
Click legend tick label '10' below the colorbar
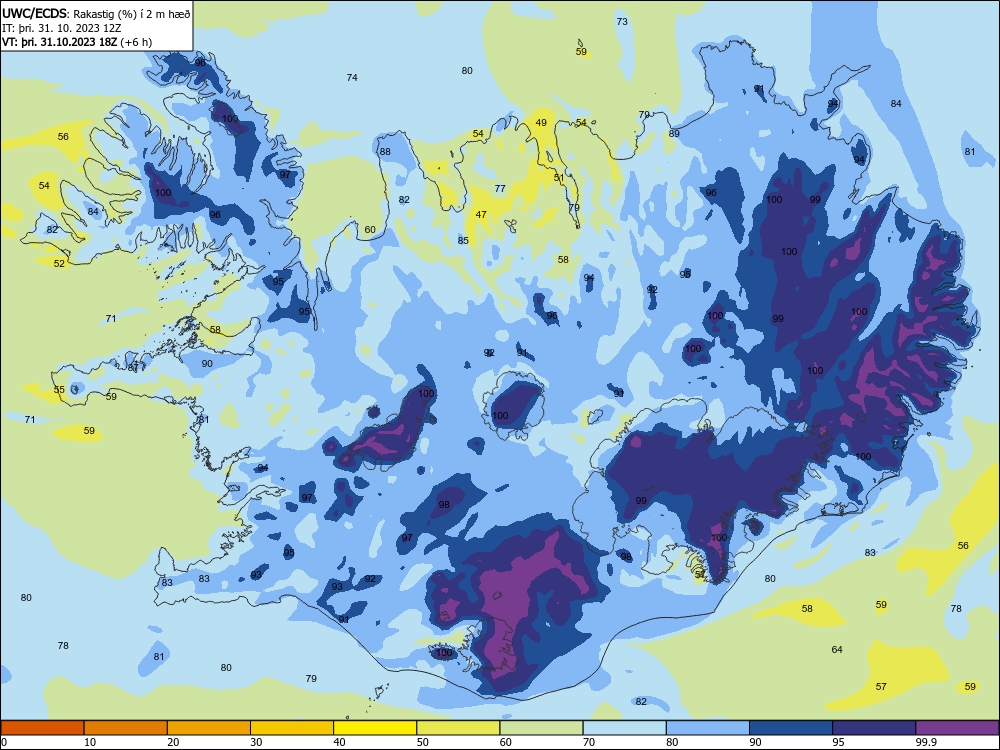tap(90, 742)
